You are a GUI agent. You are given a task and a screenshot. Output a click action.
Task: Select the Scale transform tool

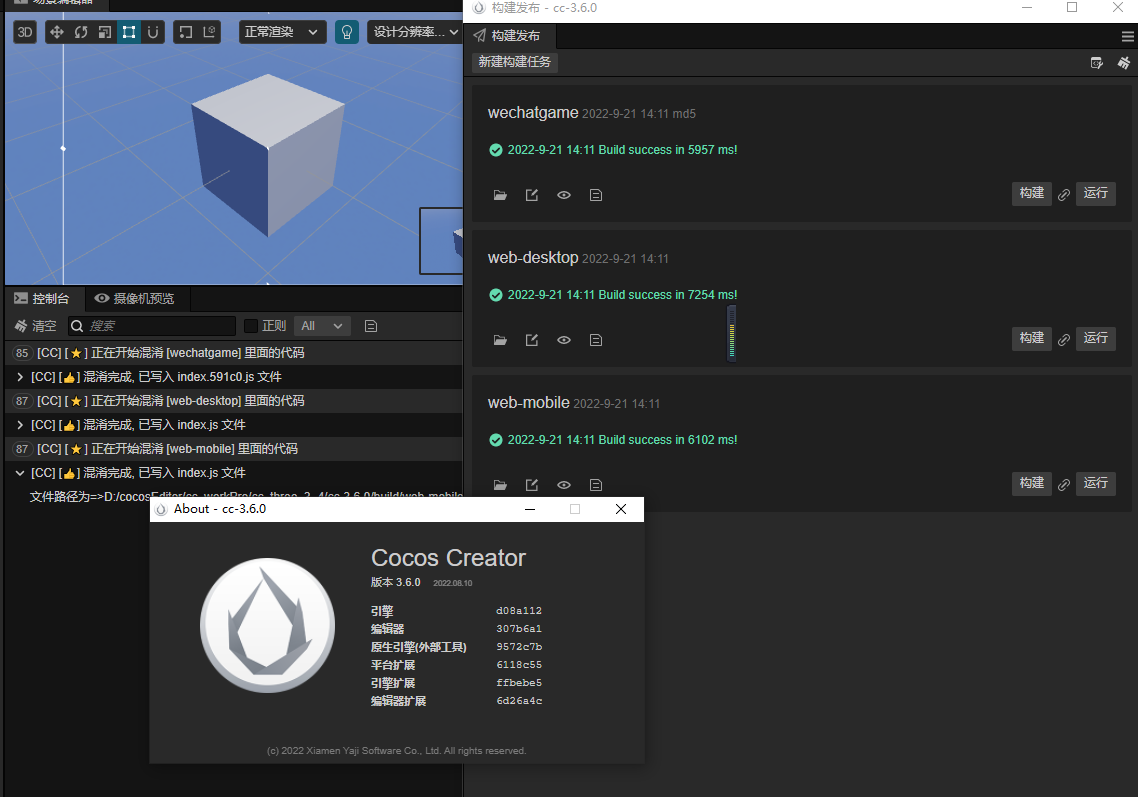click(105, 32)
